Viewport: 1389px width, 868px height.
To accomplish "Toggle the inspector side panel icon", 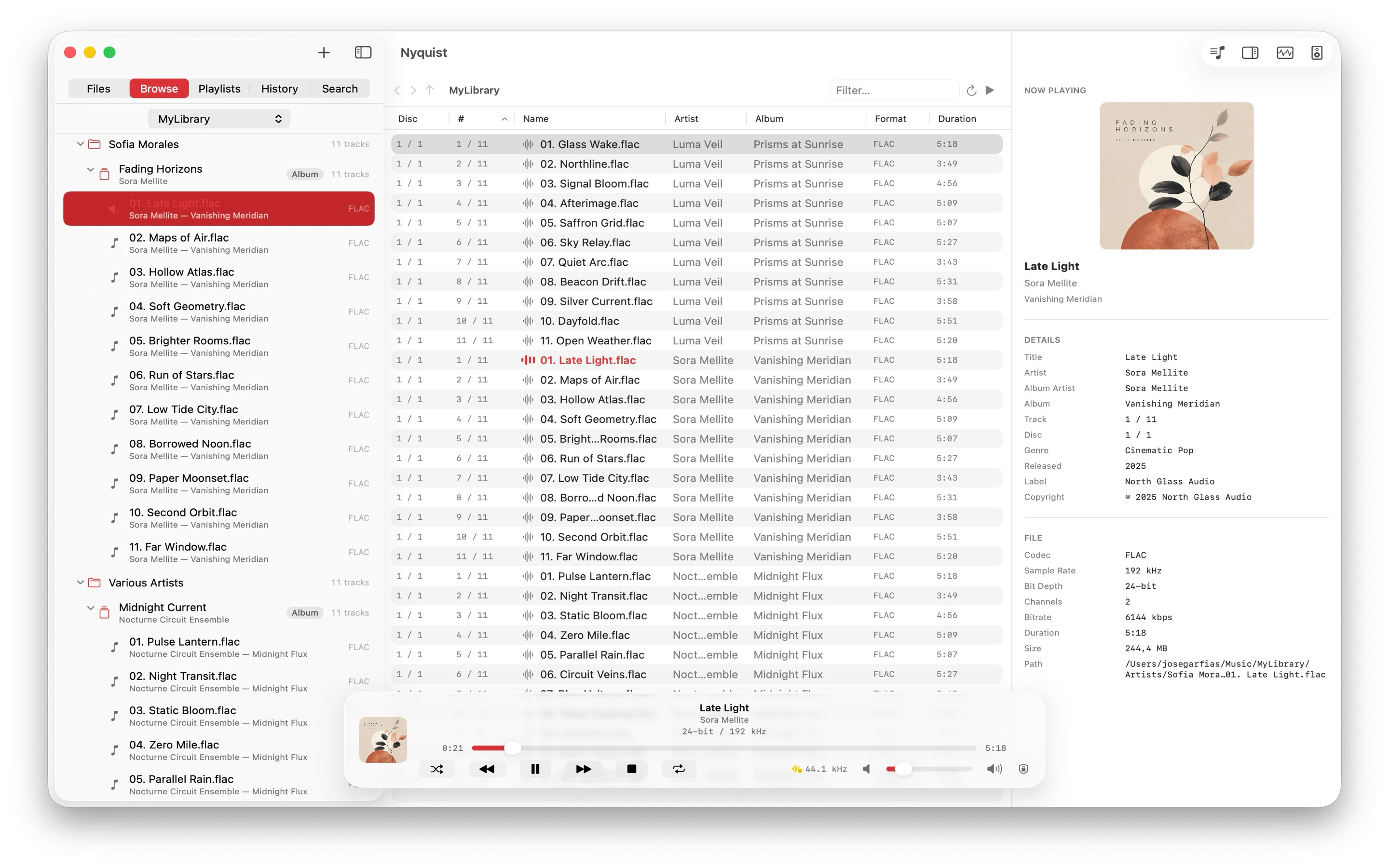I will [x=1250, y=53].
